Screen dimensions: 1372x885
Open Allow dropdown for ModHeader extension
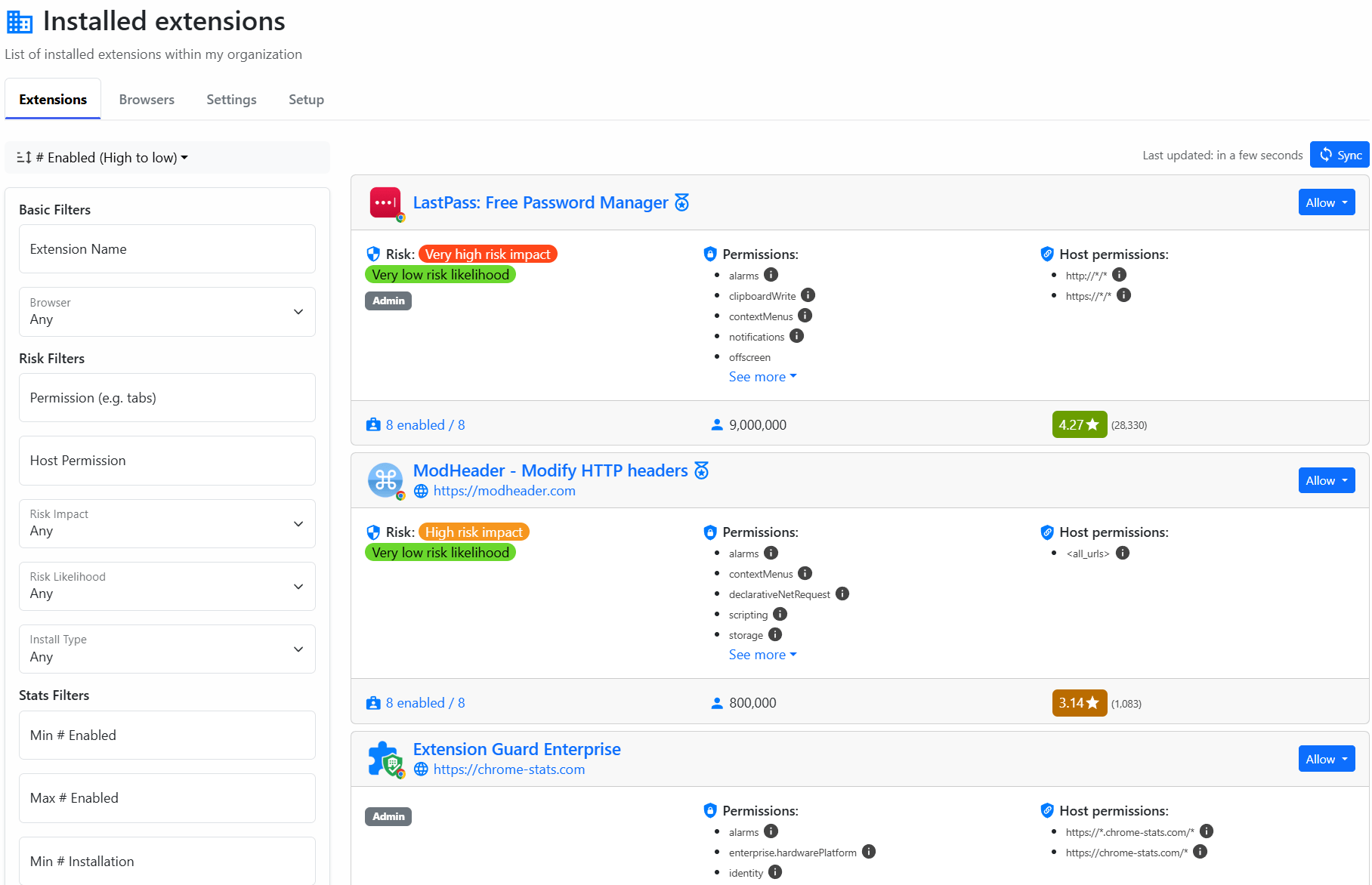tap(1326, 480)
